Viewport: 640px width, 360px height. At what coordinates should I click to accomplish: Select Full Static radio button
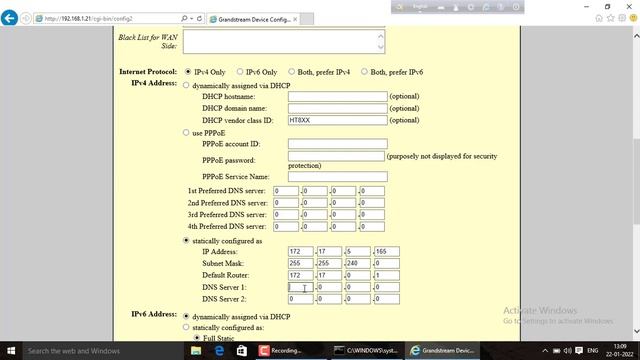(x=197, y=338)
